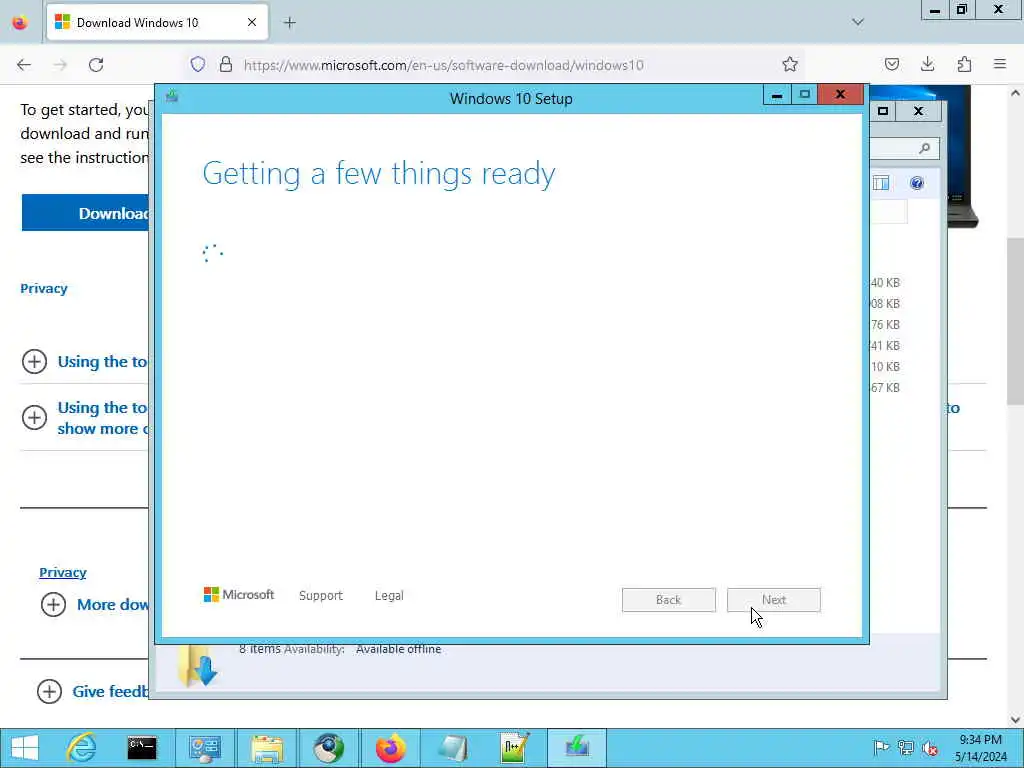Select '8 items' text in Explorer status
The image size is (1024, 768).
tap(259, 648)
